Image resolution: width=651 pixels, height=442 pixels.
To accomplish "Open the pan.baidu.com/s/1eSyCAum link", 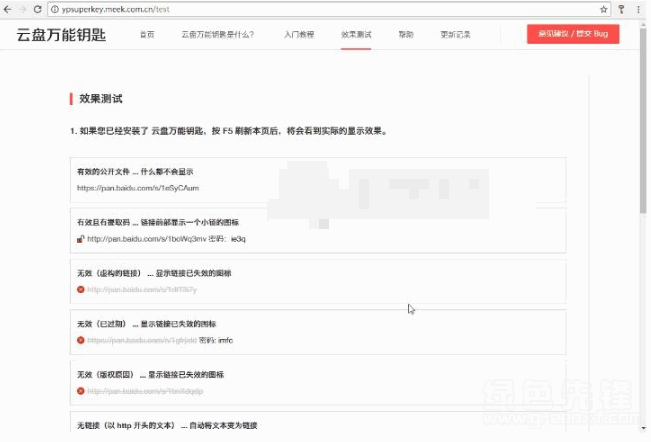I will (138, 188).
